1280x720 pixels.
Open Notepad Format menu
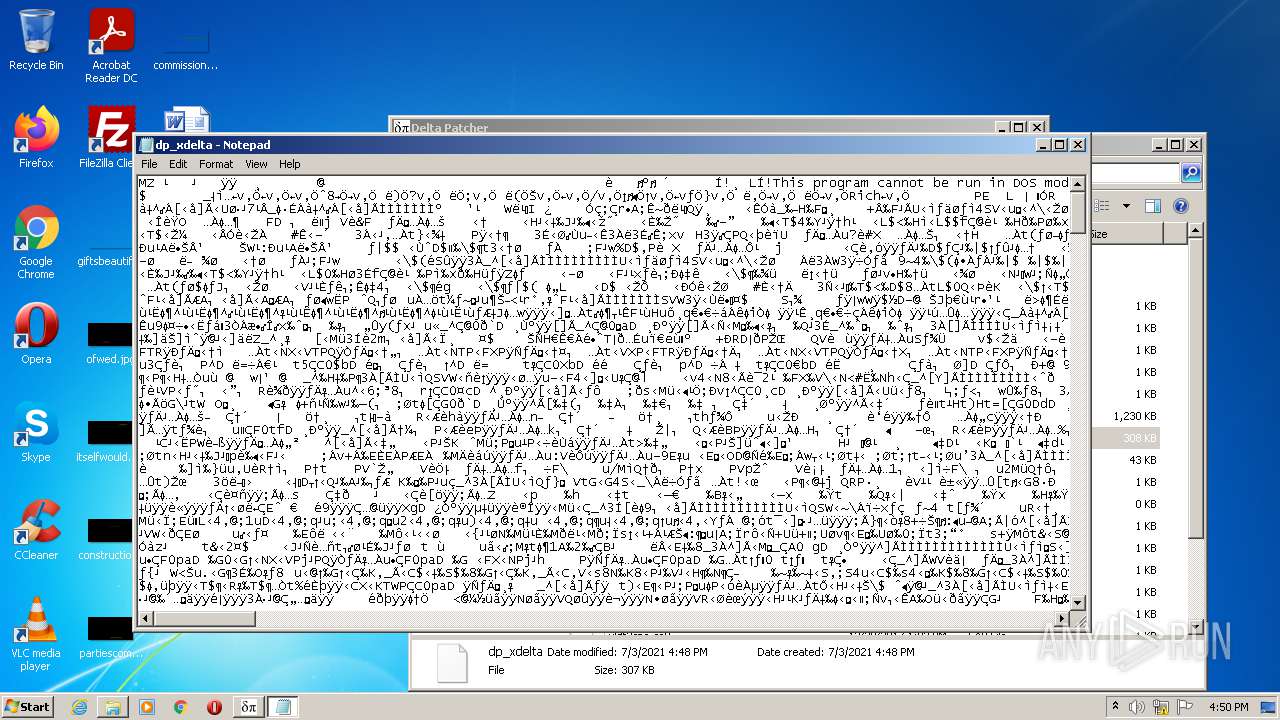pos(216,164)
